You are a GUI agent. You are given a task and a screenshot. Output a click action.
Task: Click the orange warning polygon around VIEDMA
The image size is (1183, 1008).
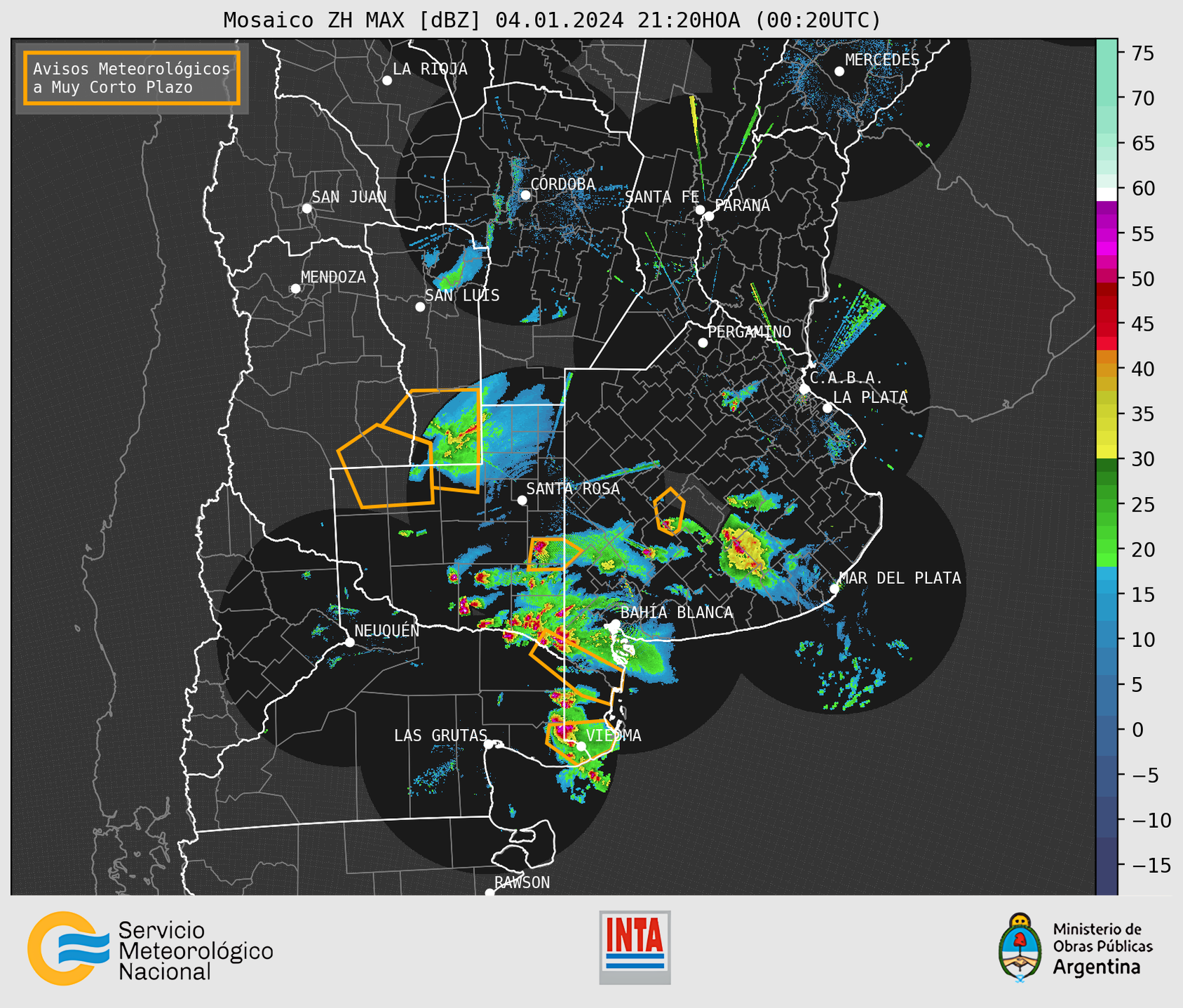pos(583,742)
